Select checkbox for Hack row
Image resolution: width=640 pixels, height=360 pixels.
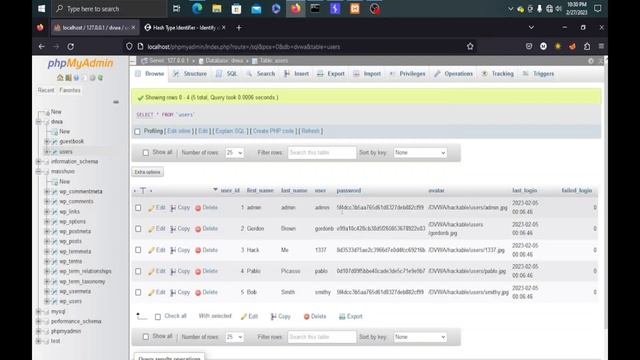click(138, 250)
